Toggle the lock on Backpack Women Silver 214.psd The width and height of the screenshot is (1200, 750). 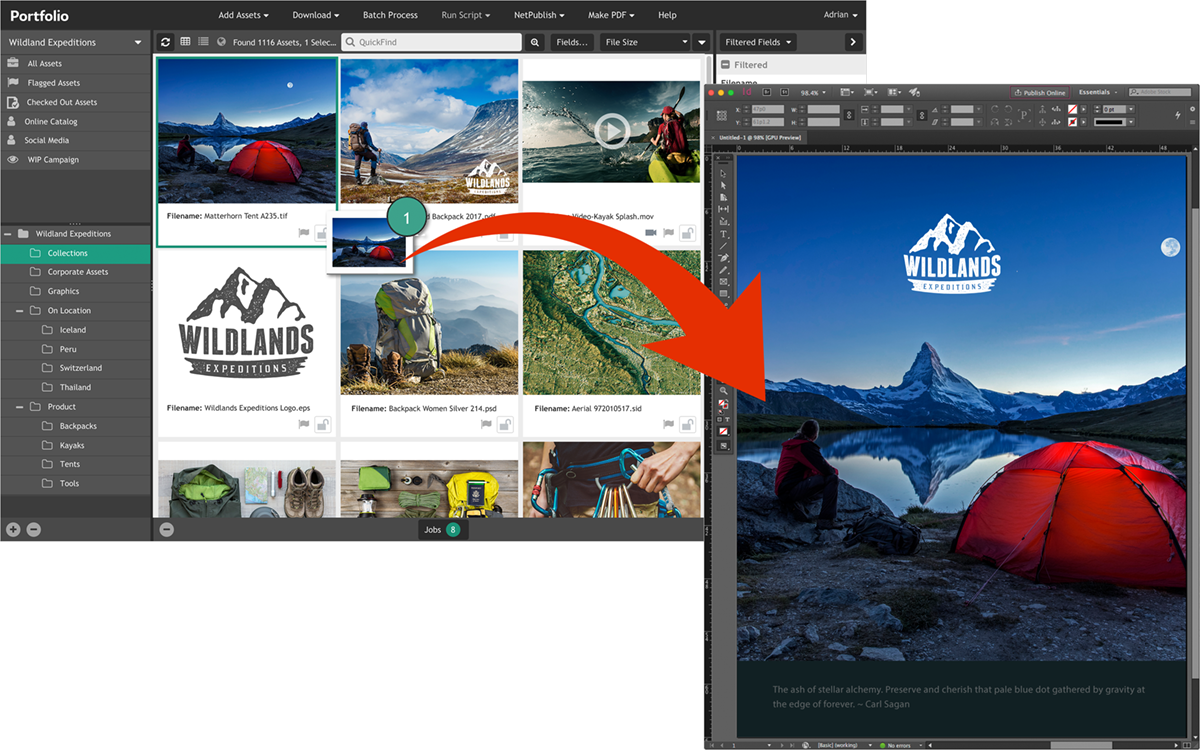(x=505, y=424)
